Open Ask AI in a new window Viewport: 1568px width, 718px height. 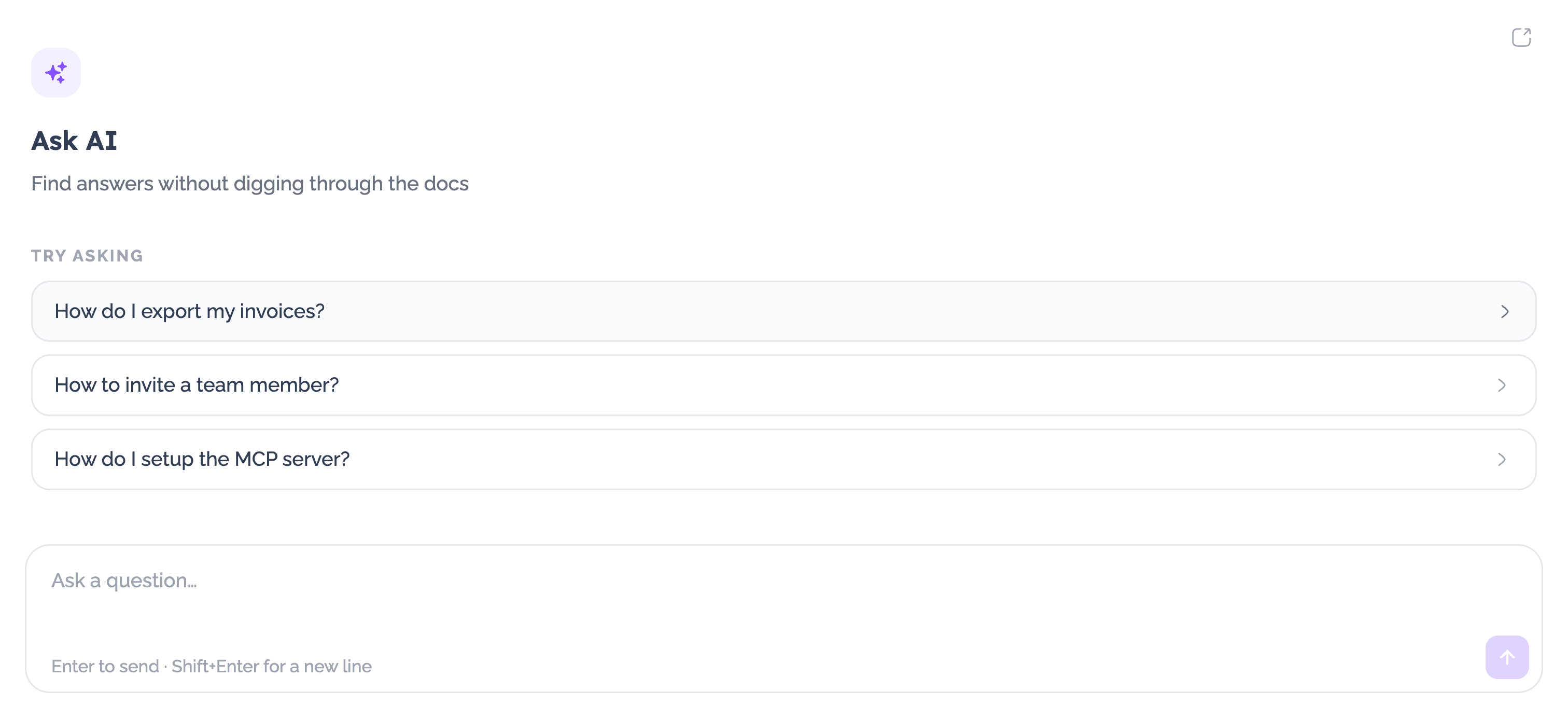coord(1521,37)
